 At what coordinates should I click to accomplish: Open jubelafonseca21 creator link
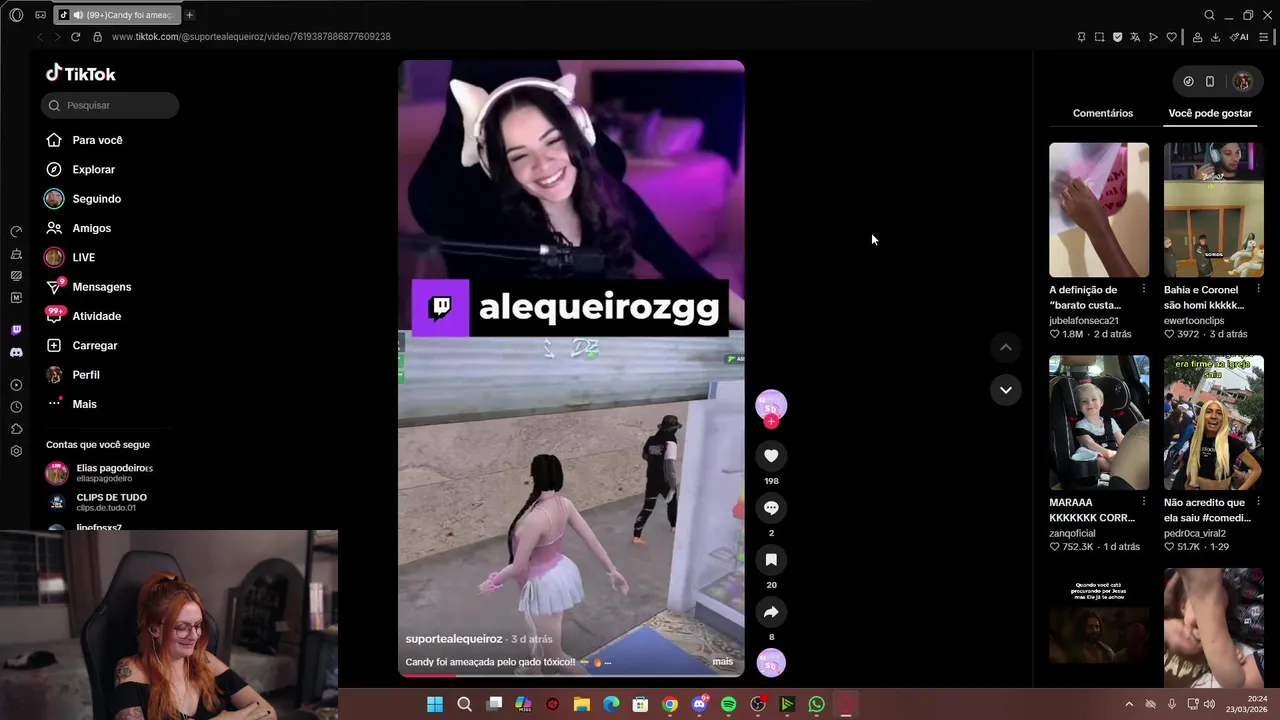(1084, 321)
